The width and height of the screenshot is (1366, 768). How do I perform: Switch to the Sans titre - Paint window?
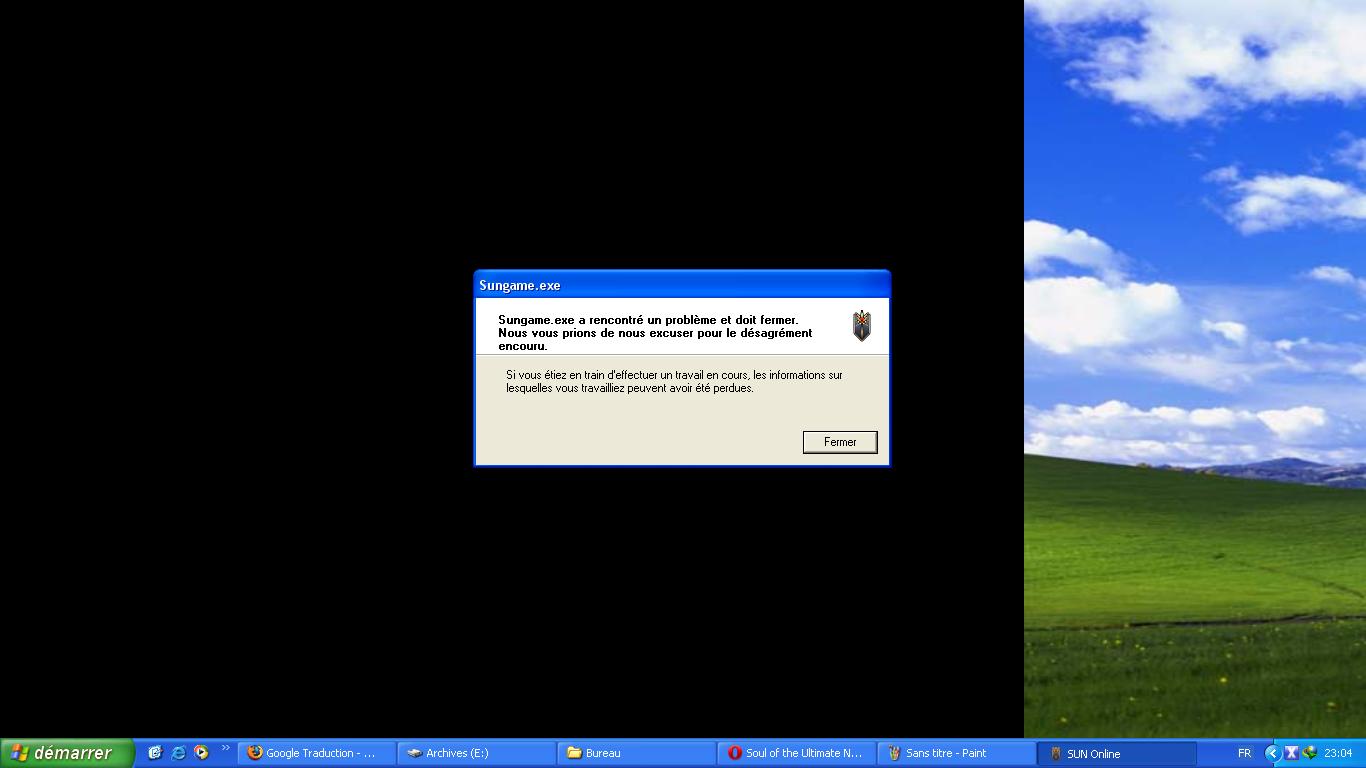click(x=957, y=753)
